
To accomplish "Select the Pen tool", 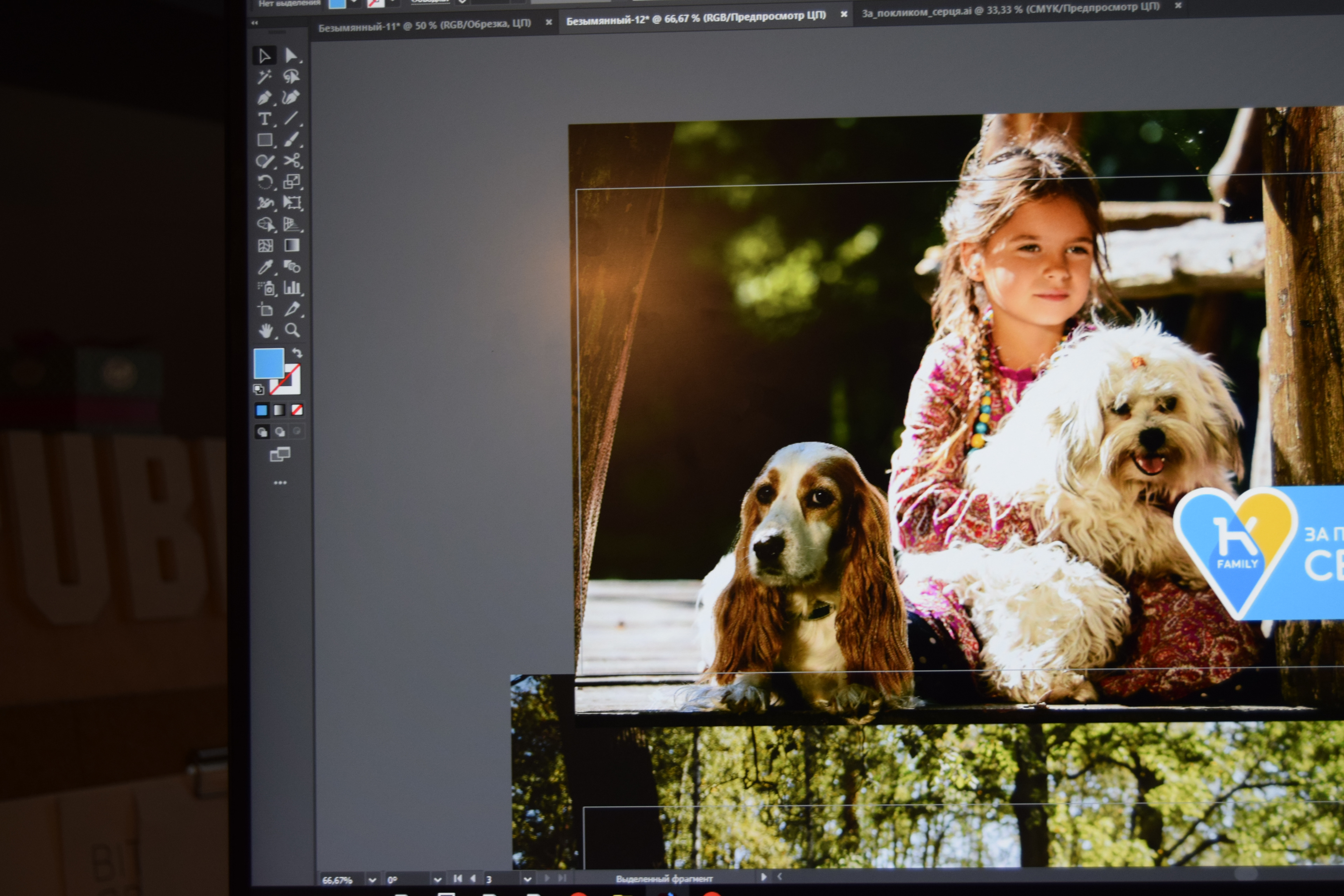I will coord(264,98).
